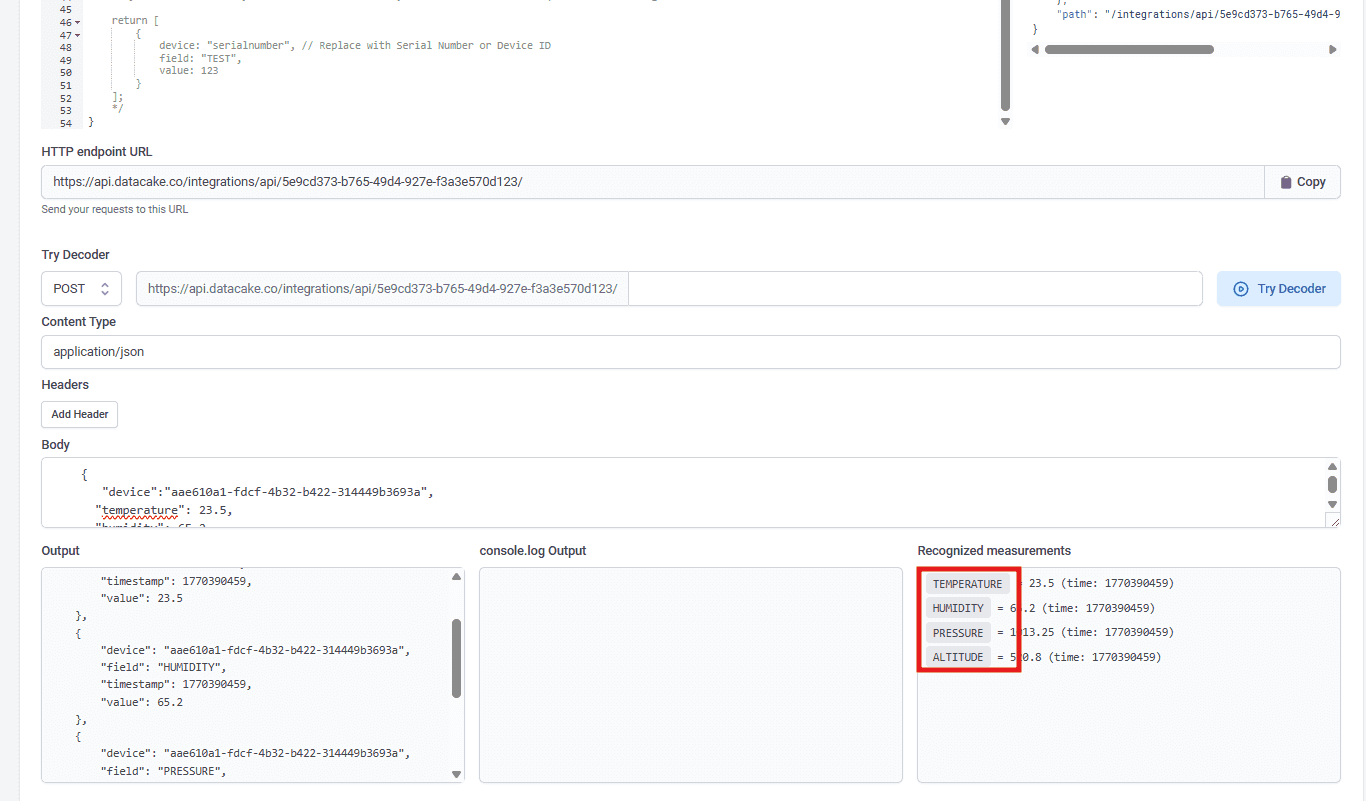
Task: Click the Output panel vertical scrollbar thumb
Action: (x=457, y=657)
